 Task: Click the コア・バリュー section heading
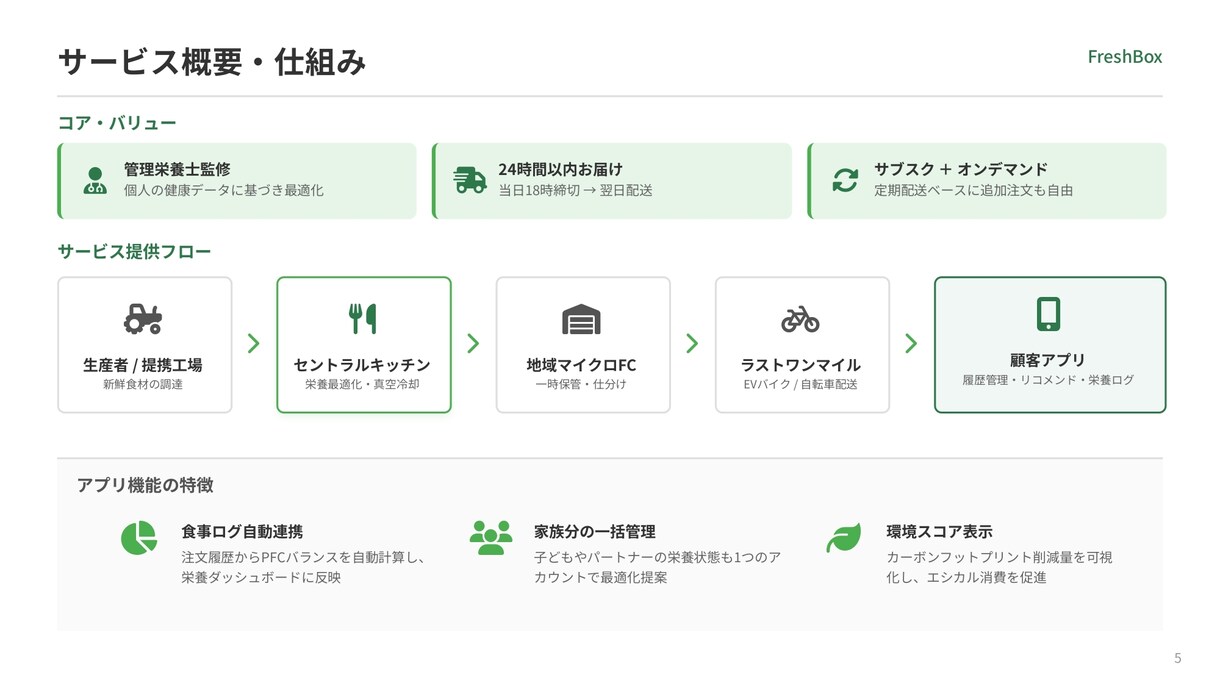pos(117,123)
